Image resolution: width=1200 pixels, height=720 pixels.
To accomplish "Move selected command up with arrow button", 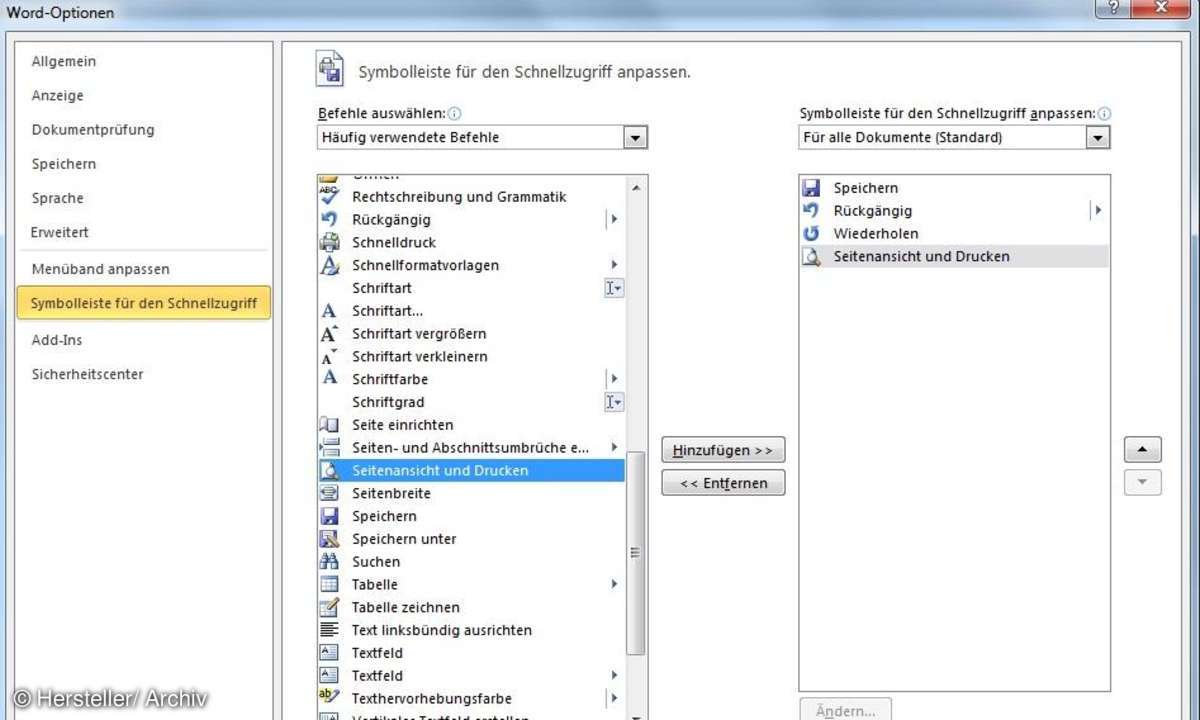I will pos(1143,449).
